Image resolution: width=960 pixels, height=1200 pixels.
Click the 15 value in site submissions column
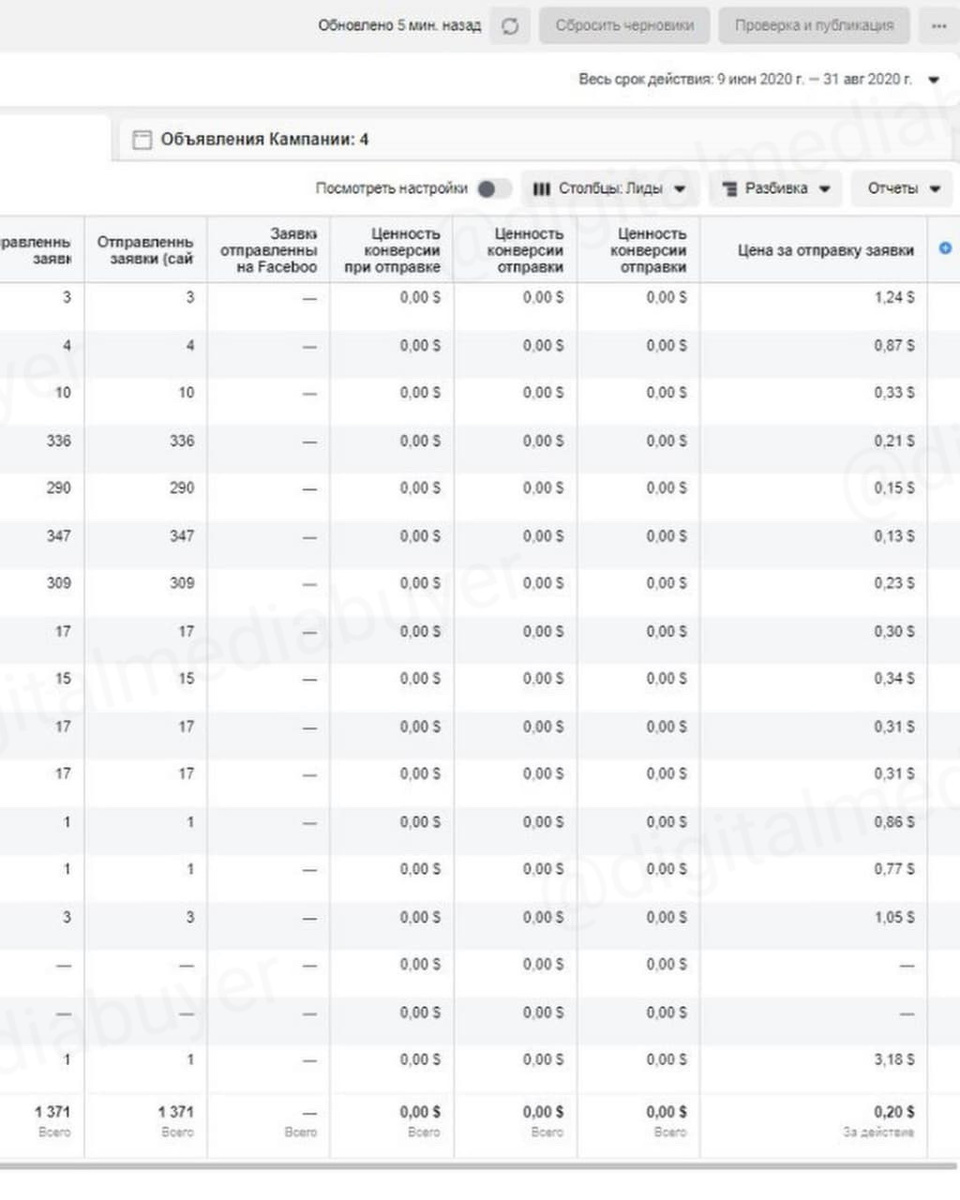[x=186, y=678]
